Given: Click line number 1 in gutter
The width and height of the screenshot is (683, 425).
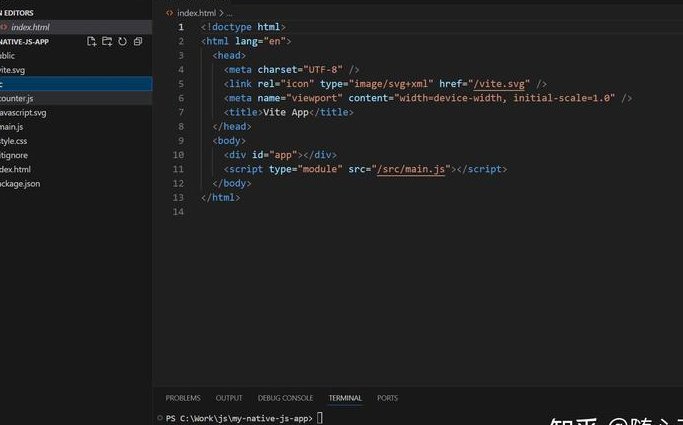Looking at the screenshot, I should 181,27.
